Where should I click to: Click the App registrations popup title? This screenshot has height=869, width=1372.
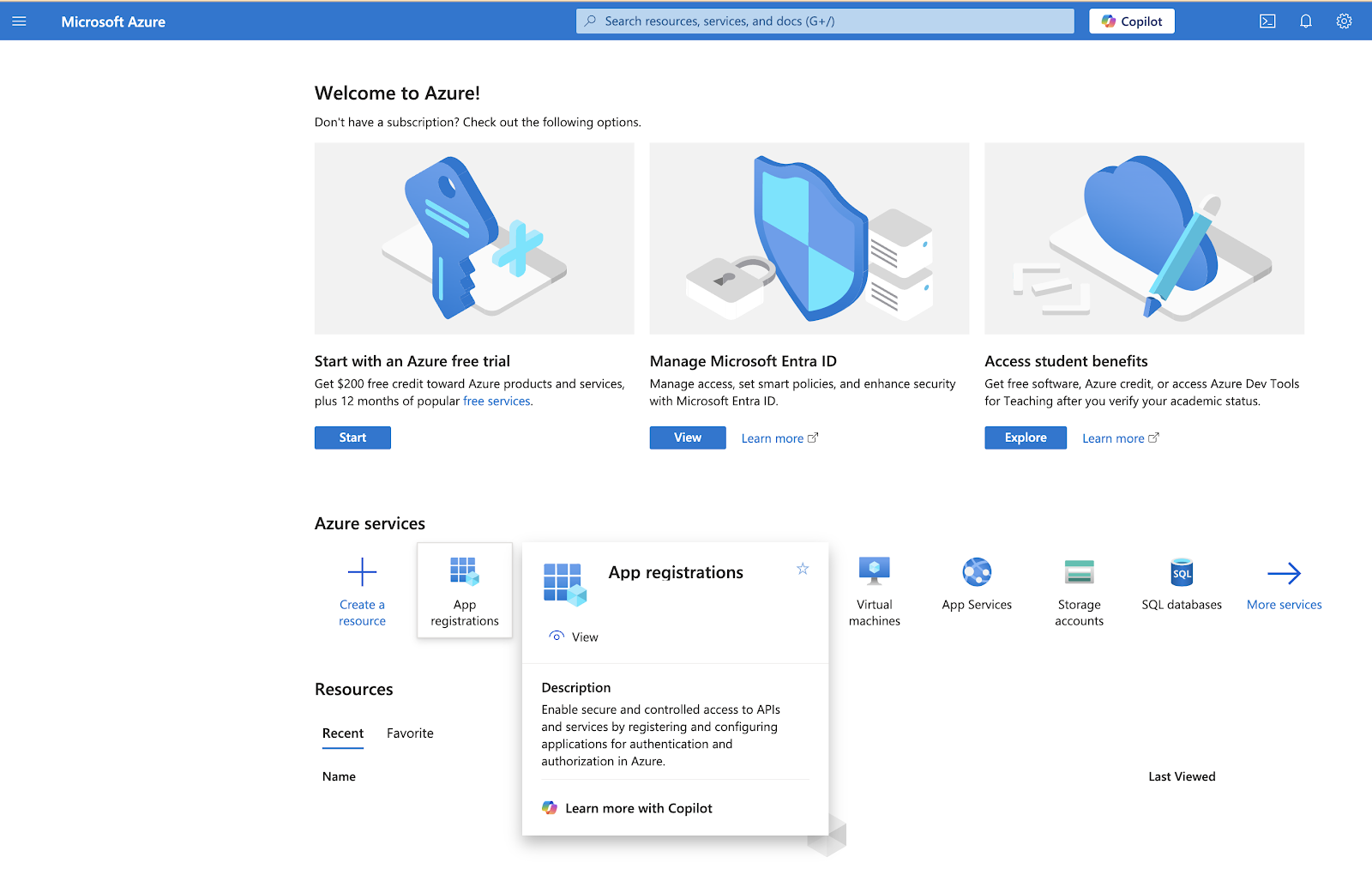coord(676,572)
